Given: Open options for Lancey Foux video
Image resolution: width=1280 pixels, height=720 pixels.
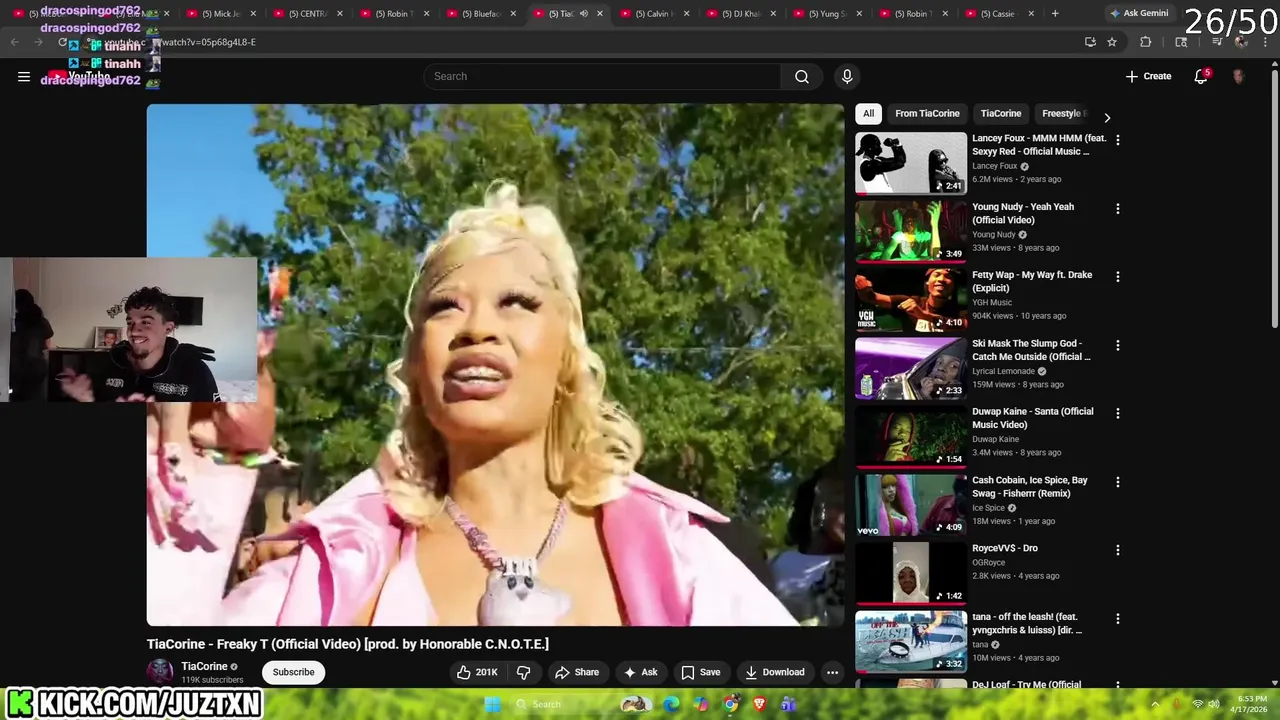Looking at the screenshot, I should tap(1118, 140).
